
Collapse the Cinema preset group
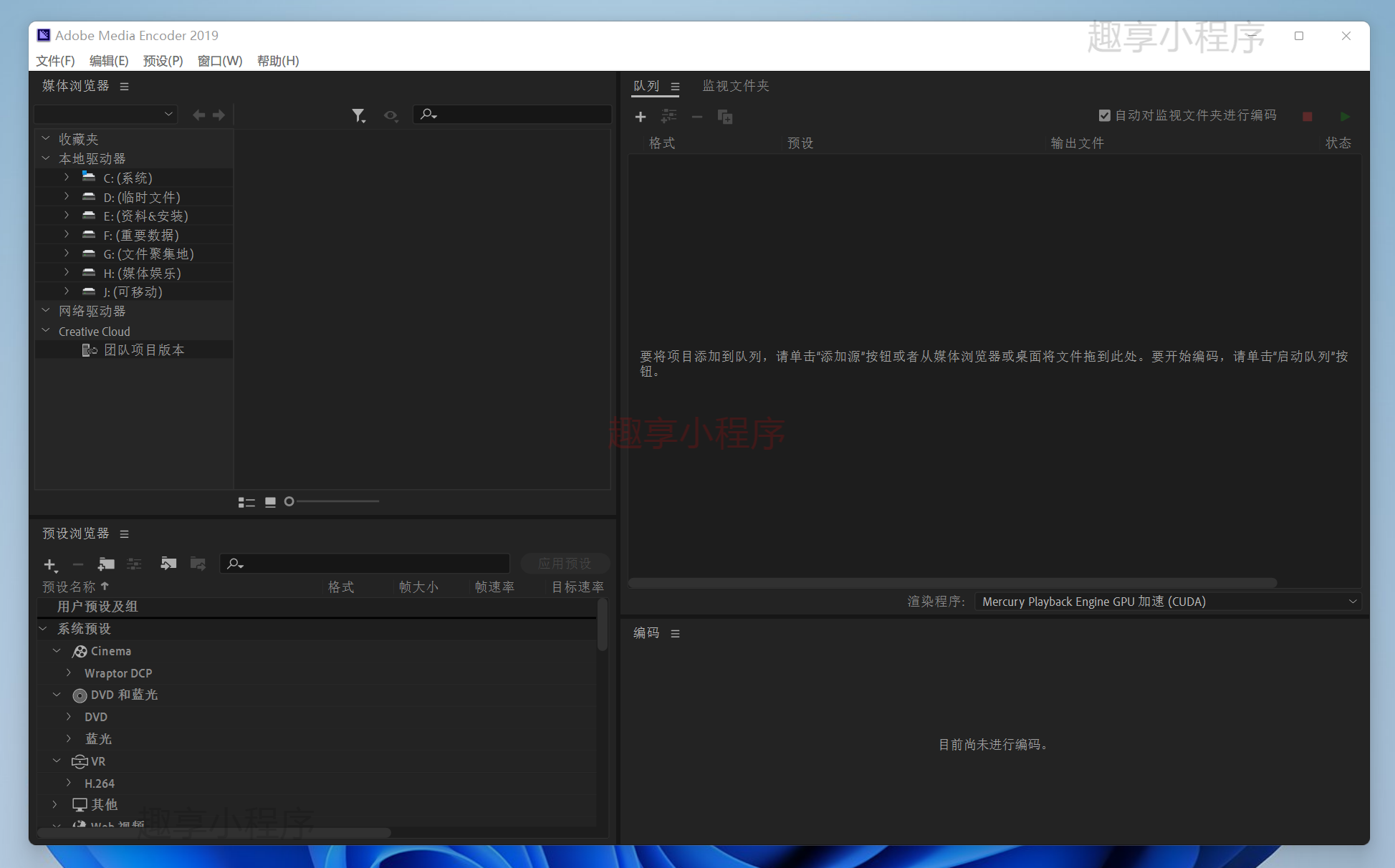[57, 650]
